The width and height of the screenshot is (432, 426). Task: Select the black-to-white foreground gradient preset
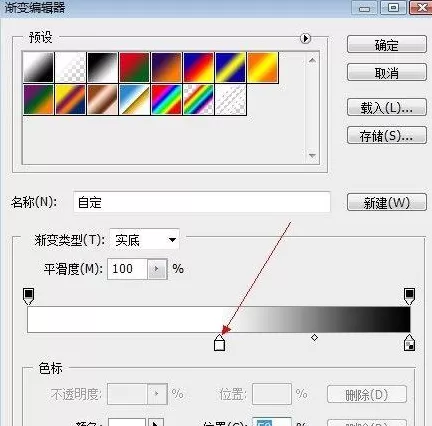tap(38, 67)
